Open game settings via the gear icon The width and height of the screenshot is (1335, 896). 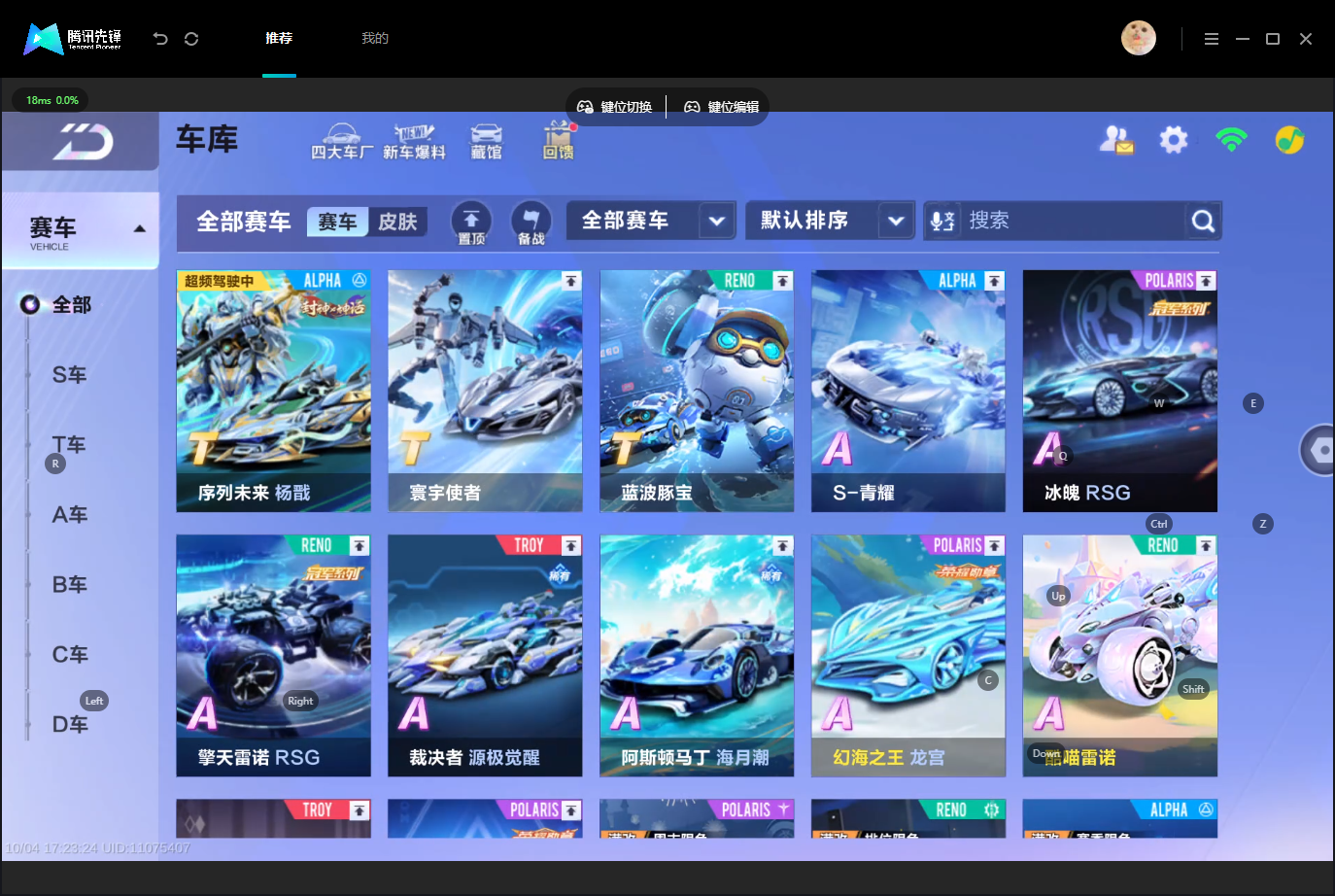[1174, 140]
